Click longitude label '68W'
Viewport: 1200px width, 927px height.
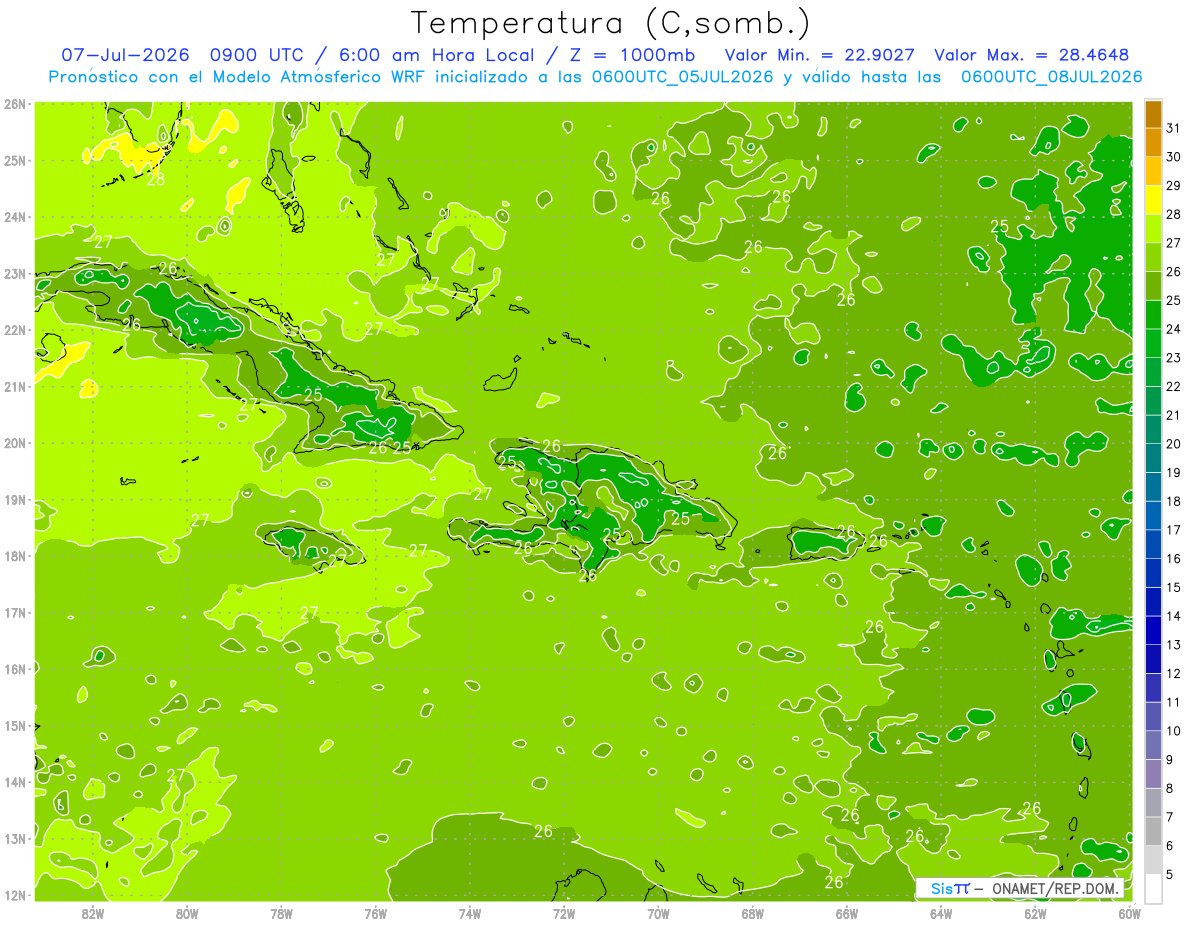pyautogui.click(x=753, y=913)
